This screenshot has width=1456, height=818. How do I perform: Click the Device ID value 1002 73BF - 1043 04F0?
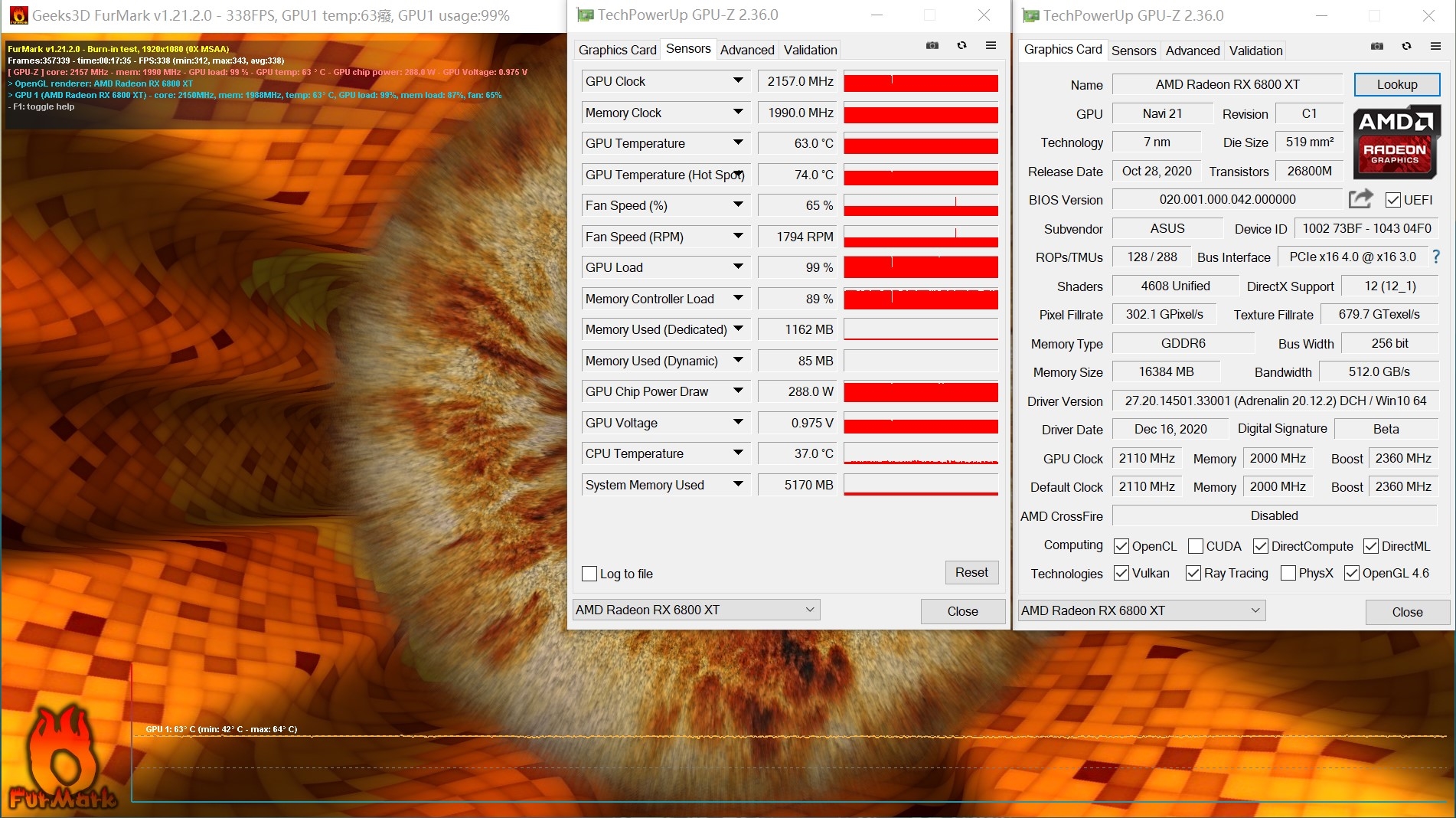point(1366,228)
